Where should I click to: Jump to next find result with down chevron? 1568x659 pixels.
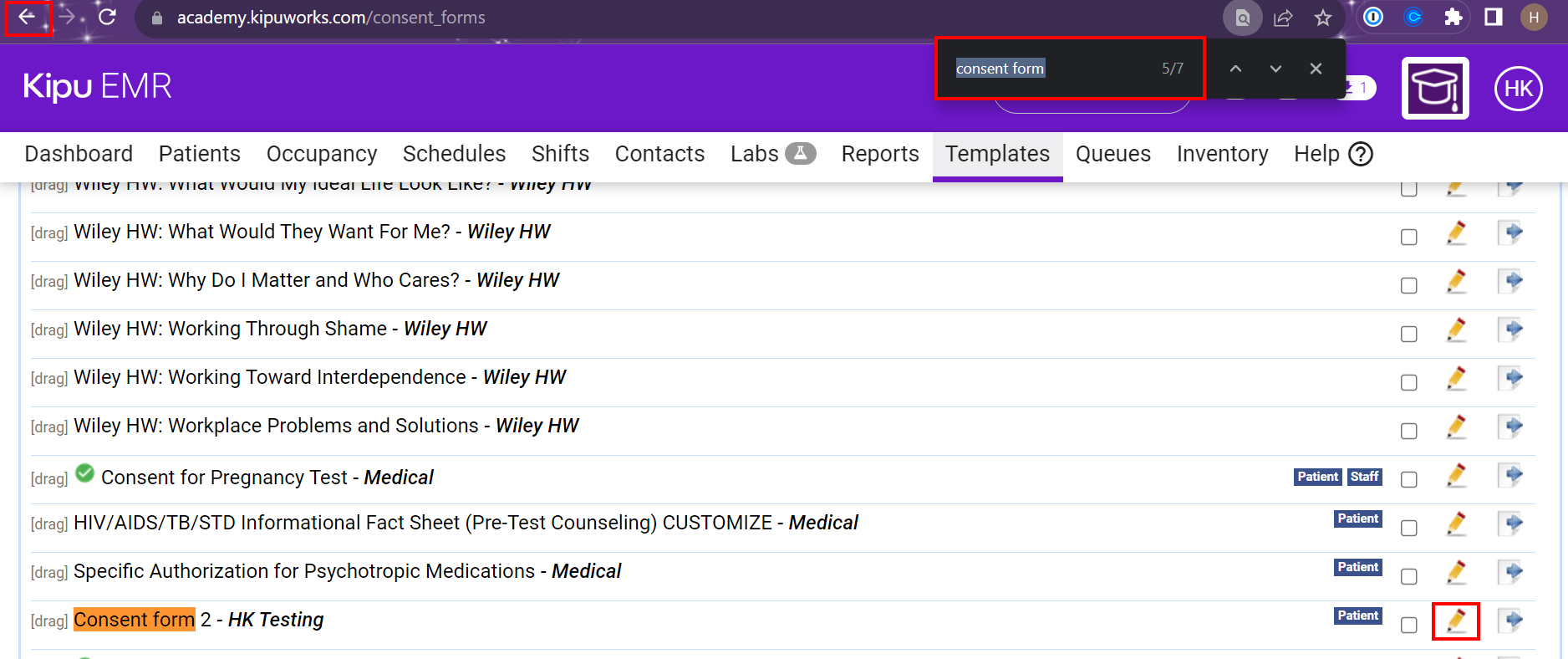tap(1275, 69)
